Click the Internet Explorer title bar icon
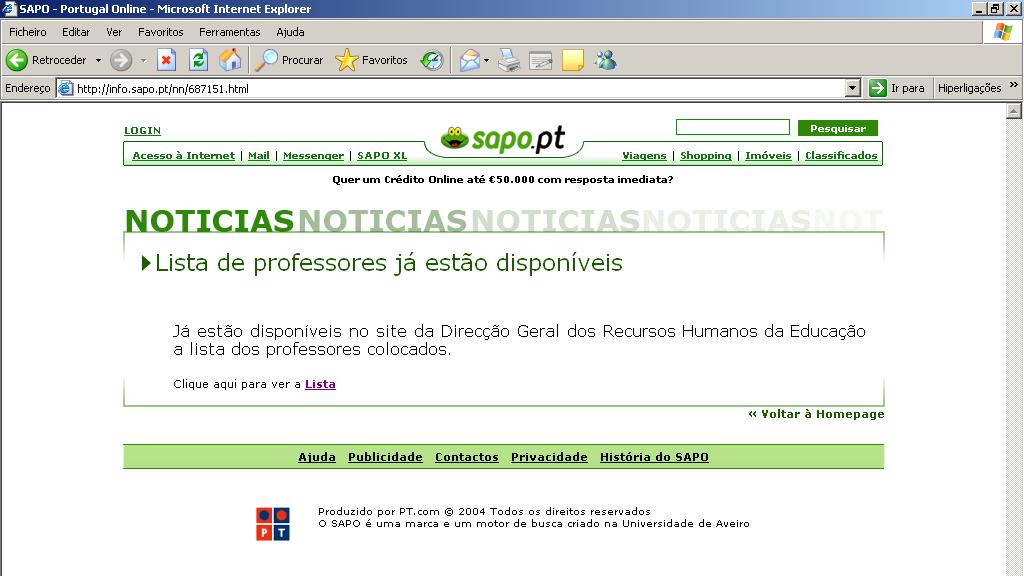Screen dimensions: 1024x576 point(9,8)
